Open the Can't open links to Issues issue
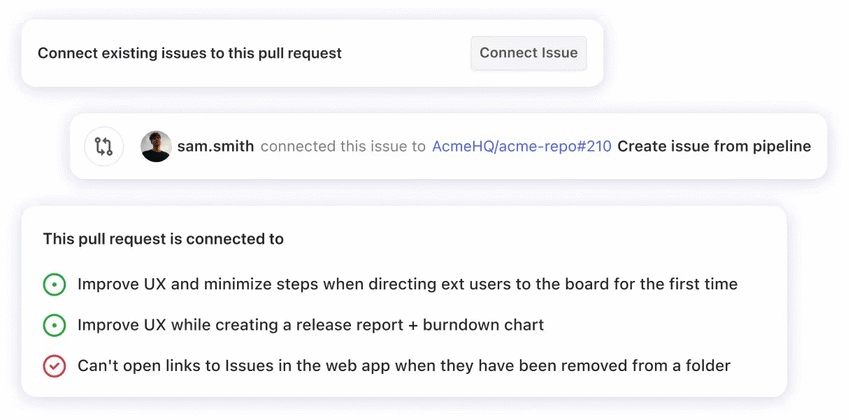The width and height of the screenshot is (849, 420). [x=403, y=367]
